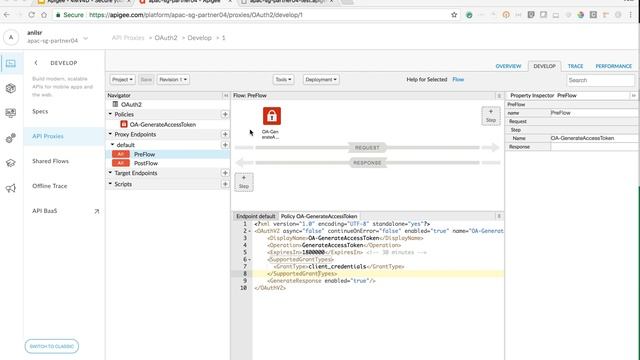Open the megaphone announcements sidebar icon
Viewport: 640px width, 360px height.
11,188
